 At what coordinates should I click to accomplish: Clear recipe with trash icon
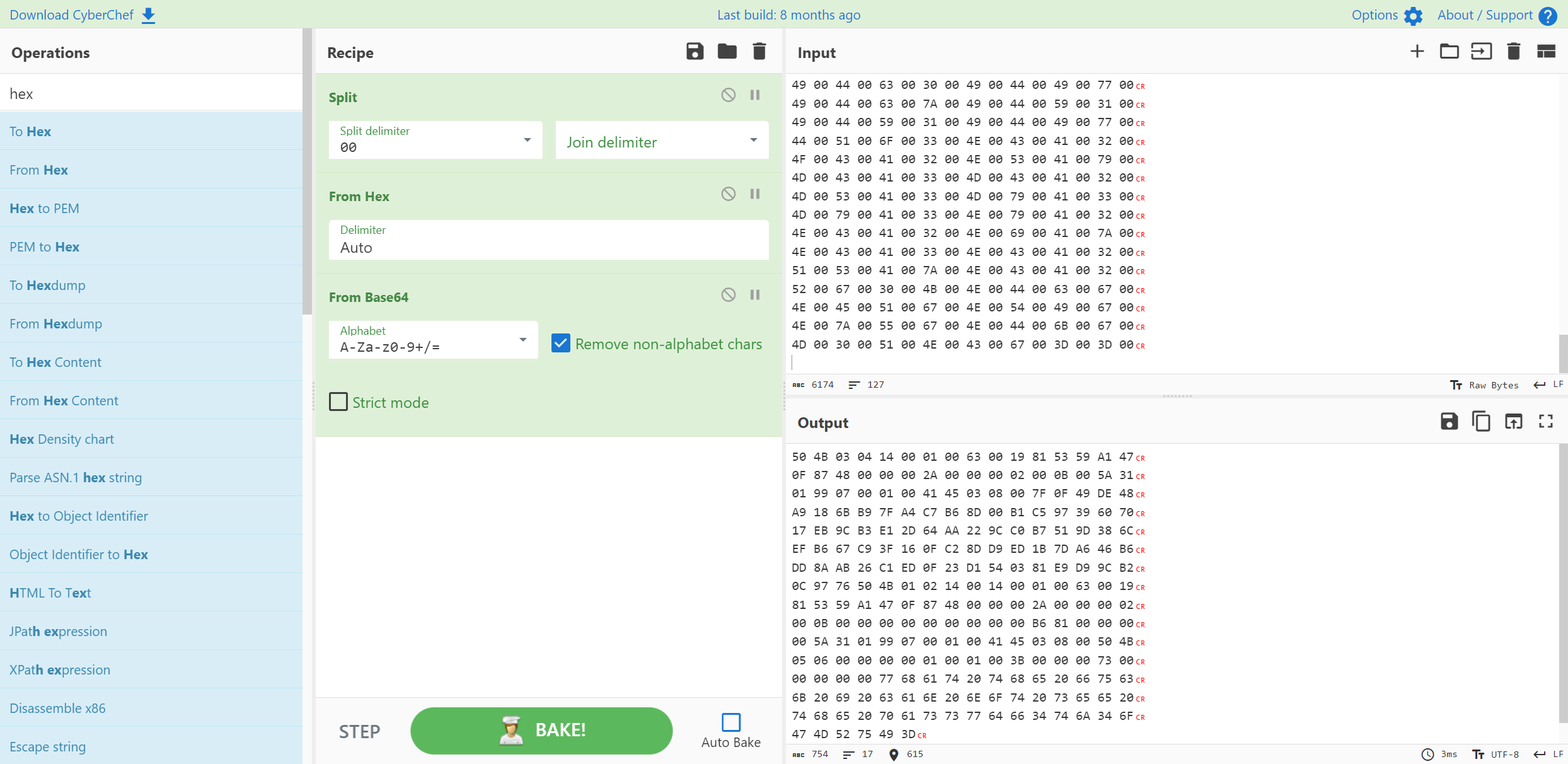(x=759, y=52)
